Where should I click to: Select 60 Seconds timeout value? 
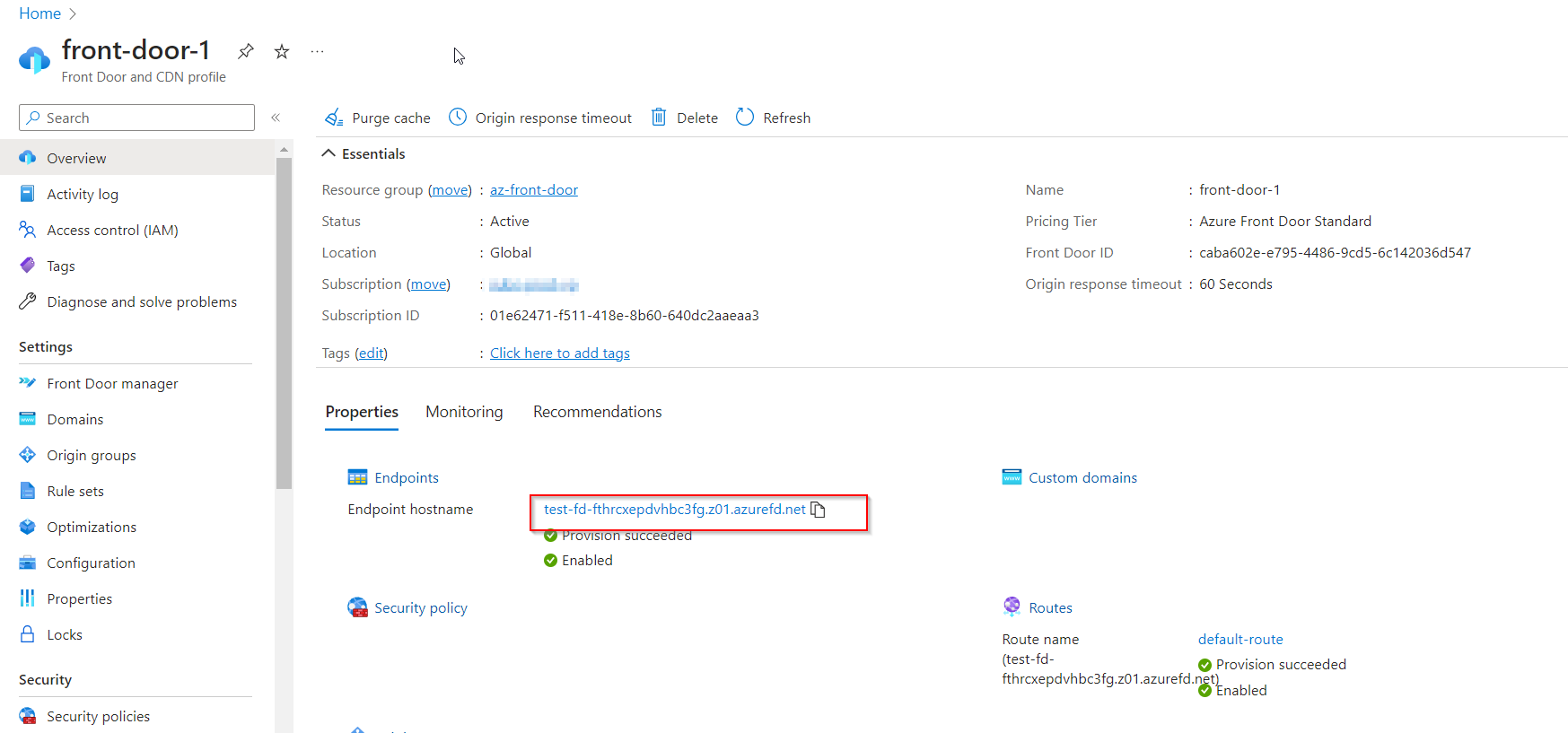tap(1236, 284)
